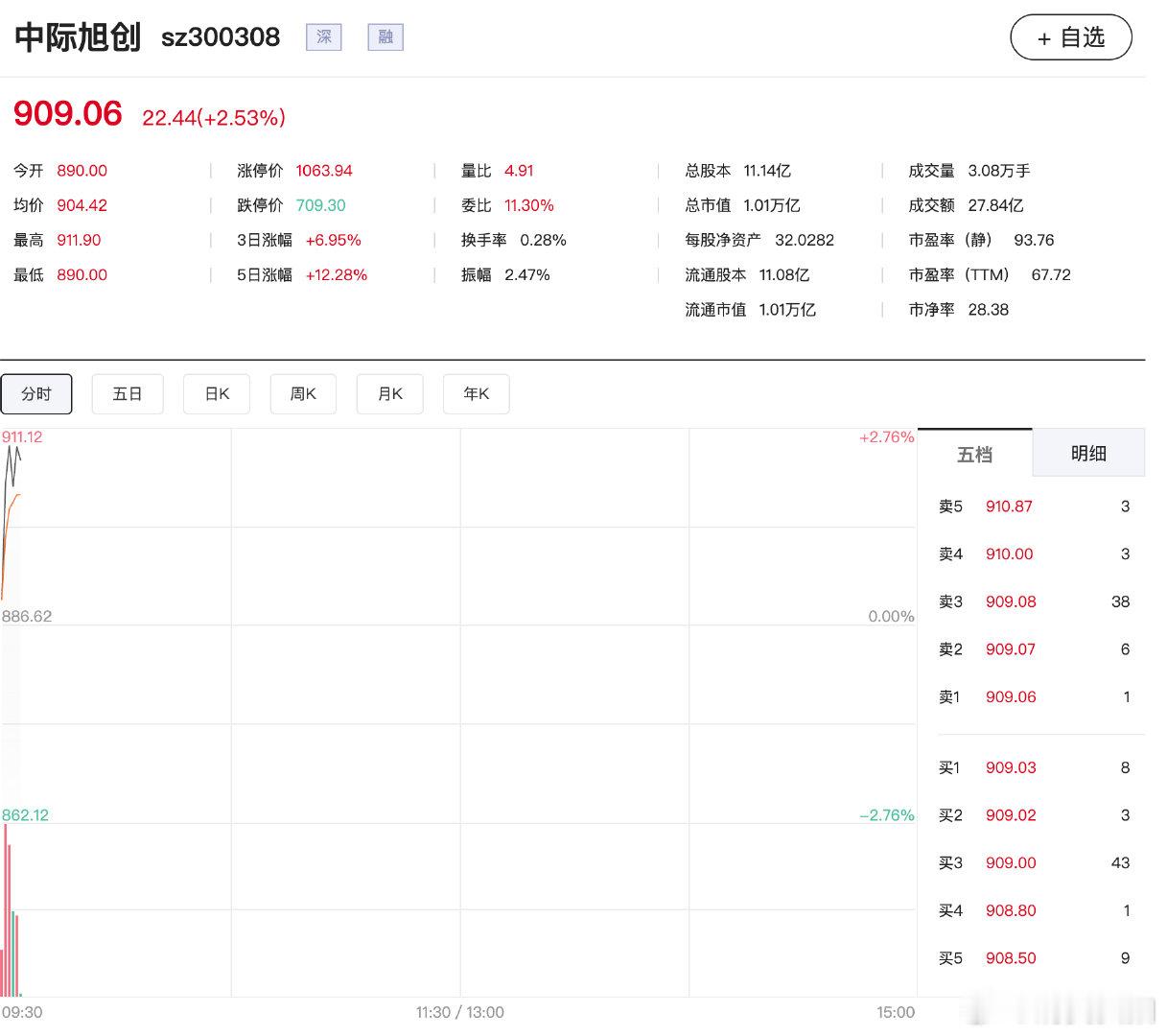The width and height of the screenshot is (1167, 1036).
Task: Select 卖3 price 909.08
Action: coord(1011,601)
